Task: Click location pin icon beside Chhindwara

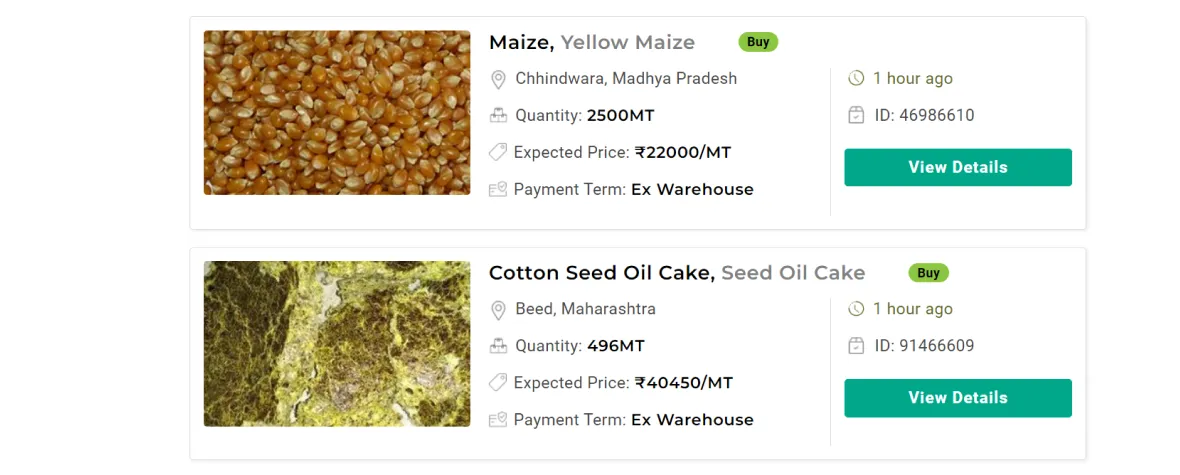Action: pyautogui.click(x=498, y=79)
